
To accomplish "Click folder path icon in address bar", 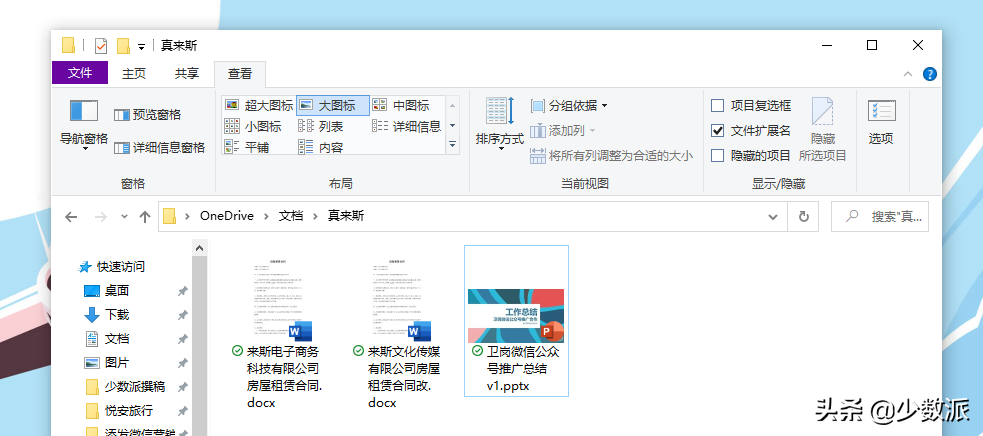I will click(169, 216).
